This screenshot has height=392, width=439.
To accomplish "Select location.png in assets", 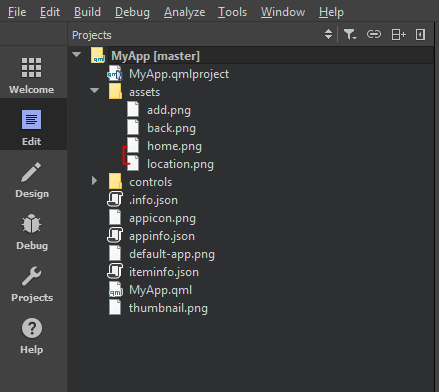I will coord(180,164).
